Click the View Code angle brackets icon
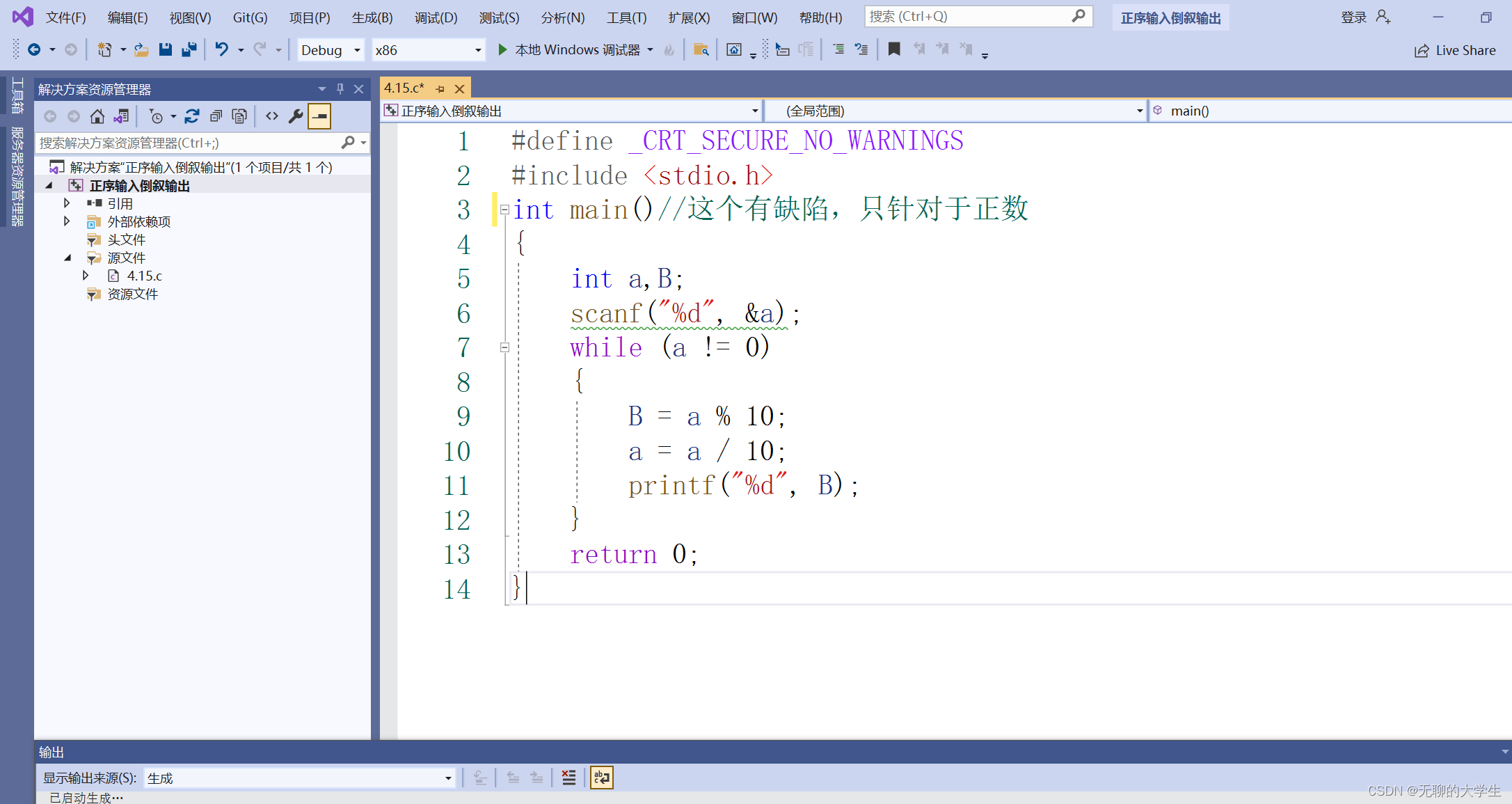Screen dimensions: 1512x804 click(x=272, y=116)
